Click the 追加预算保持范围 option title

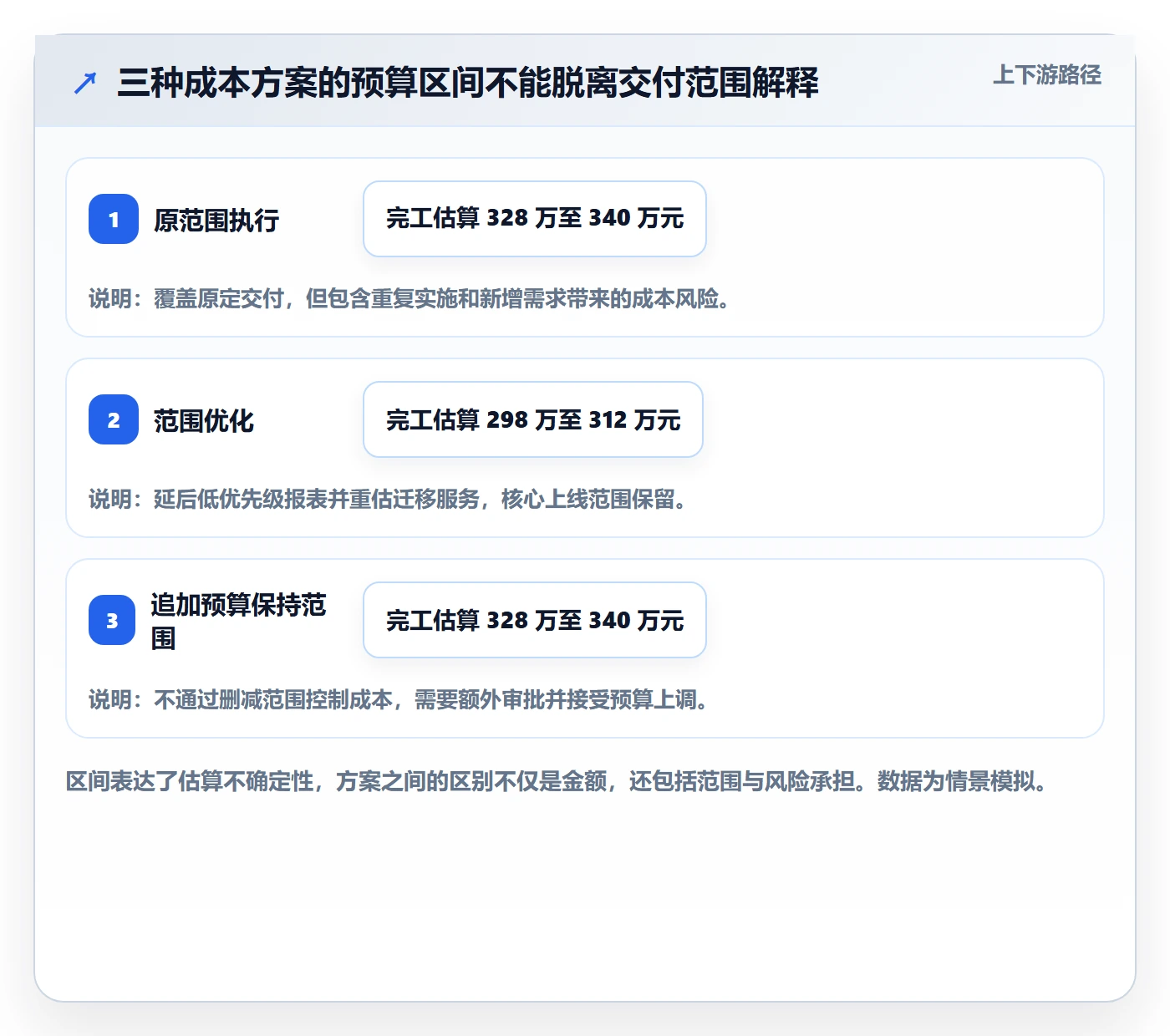[x=238, y=621]
